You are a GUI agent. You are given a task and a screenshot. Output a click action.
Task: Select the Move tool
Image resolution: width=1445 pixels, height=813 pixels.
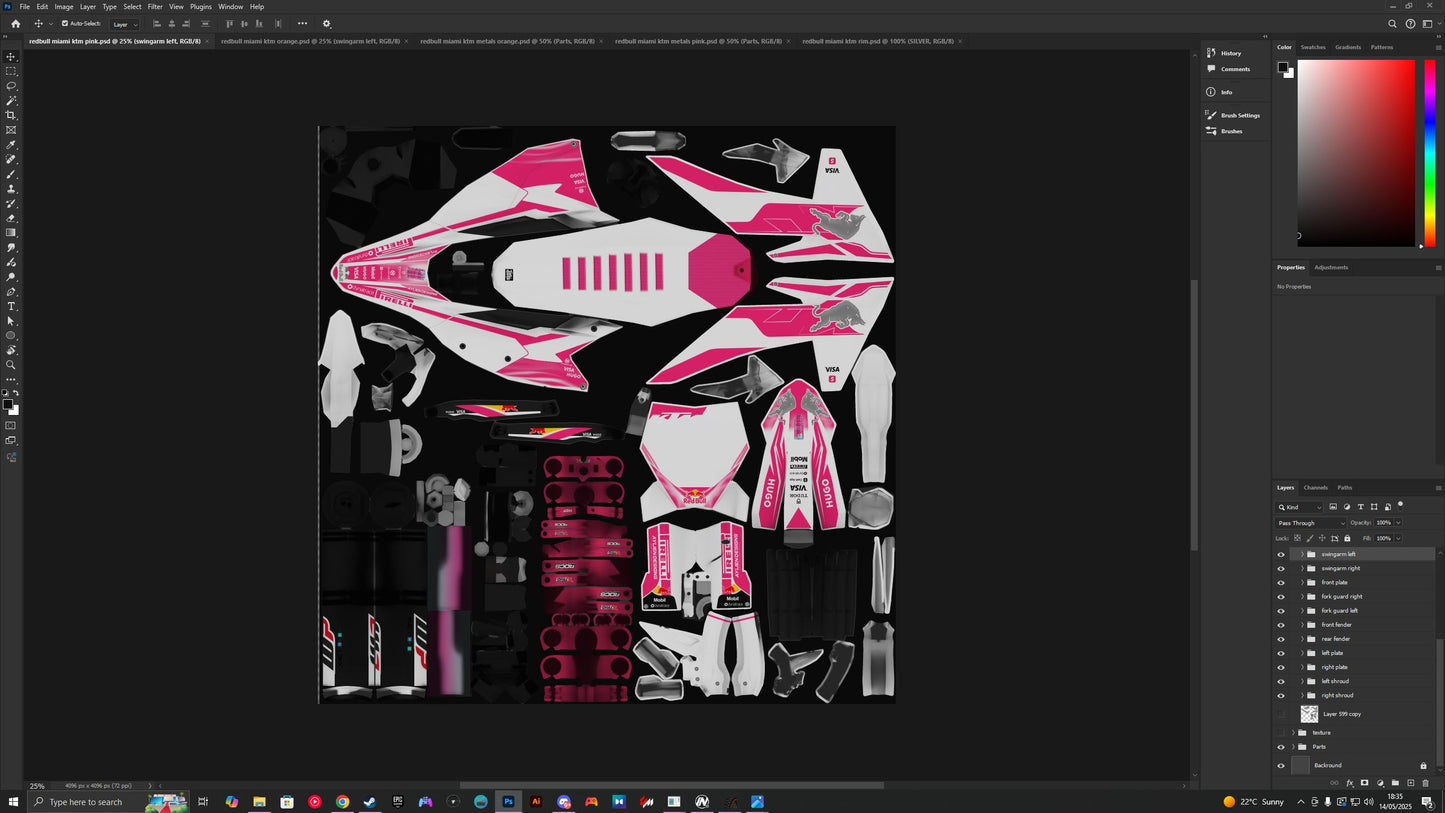tap(11, 57)
